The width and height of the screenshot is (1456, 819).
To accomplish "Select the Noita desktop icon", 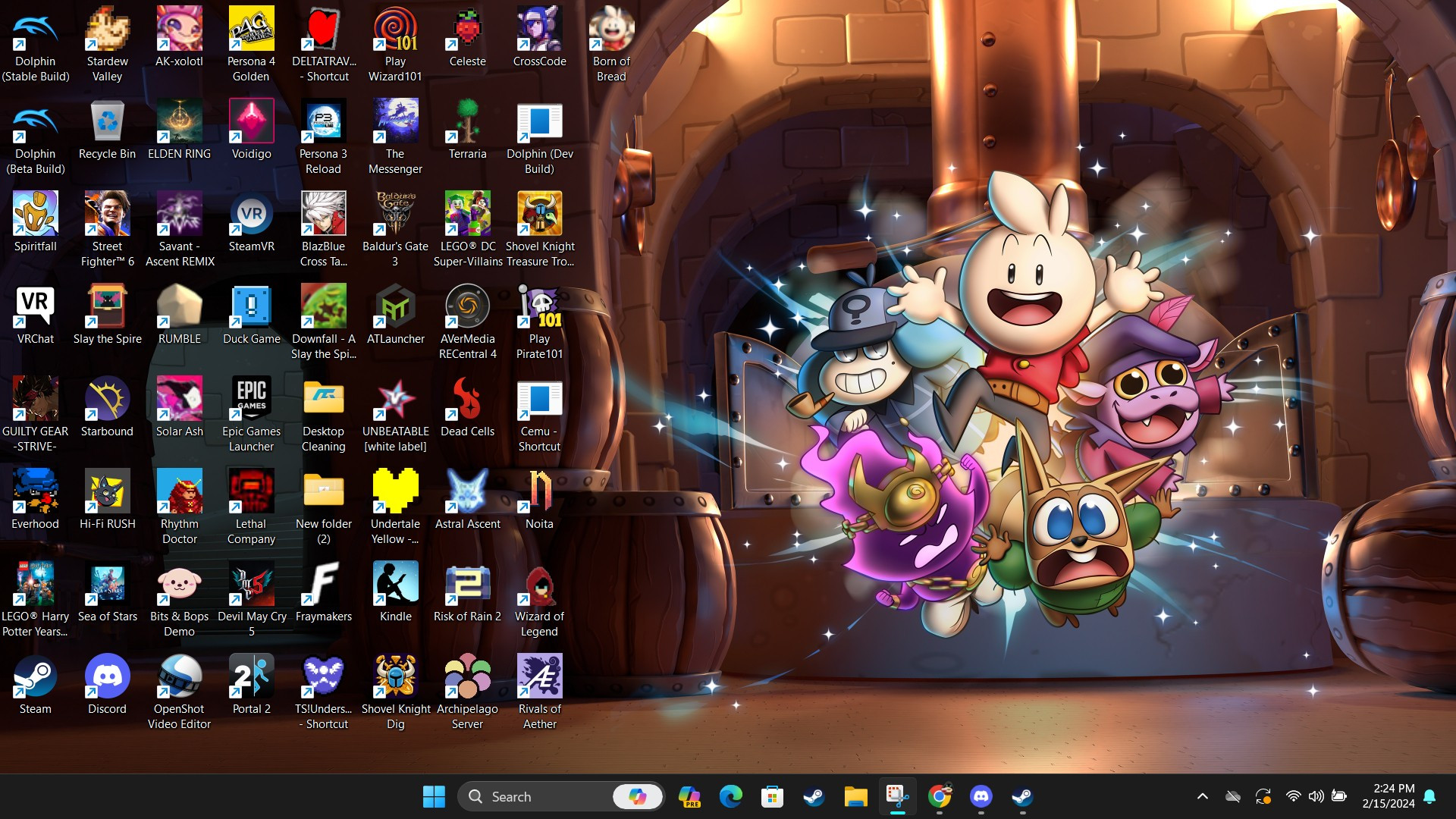I will [539, 499].
